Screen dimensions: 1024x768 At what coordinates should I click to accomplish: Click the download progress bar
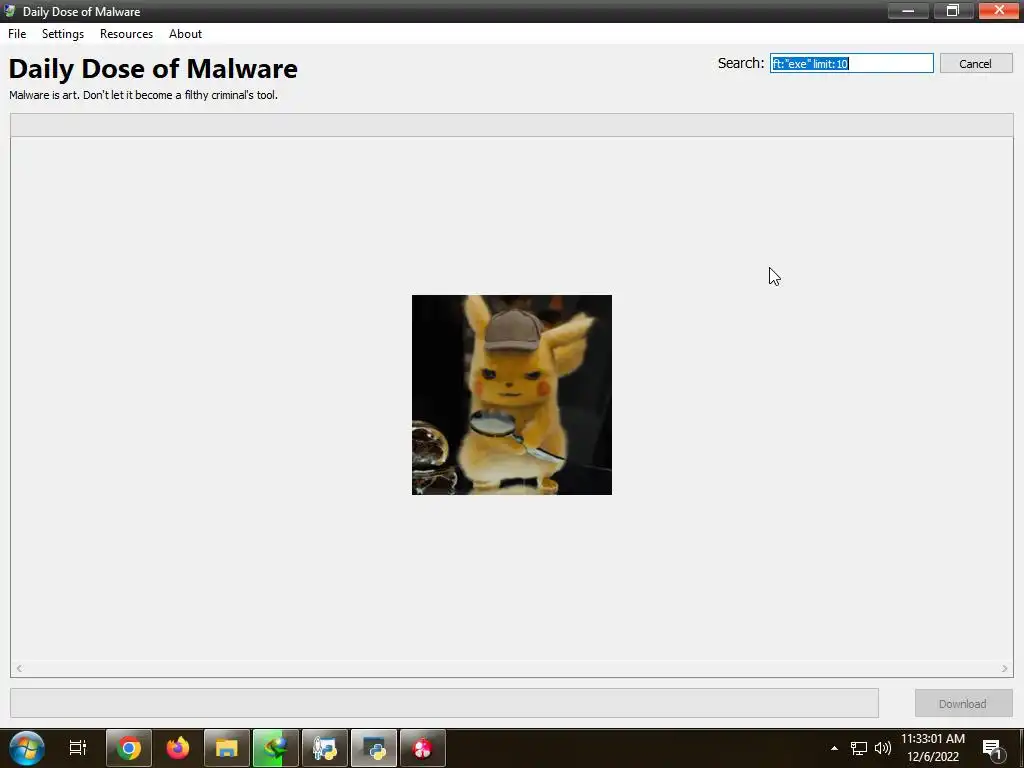pyautogui.click(x=444, y=703)
